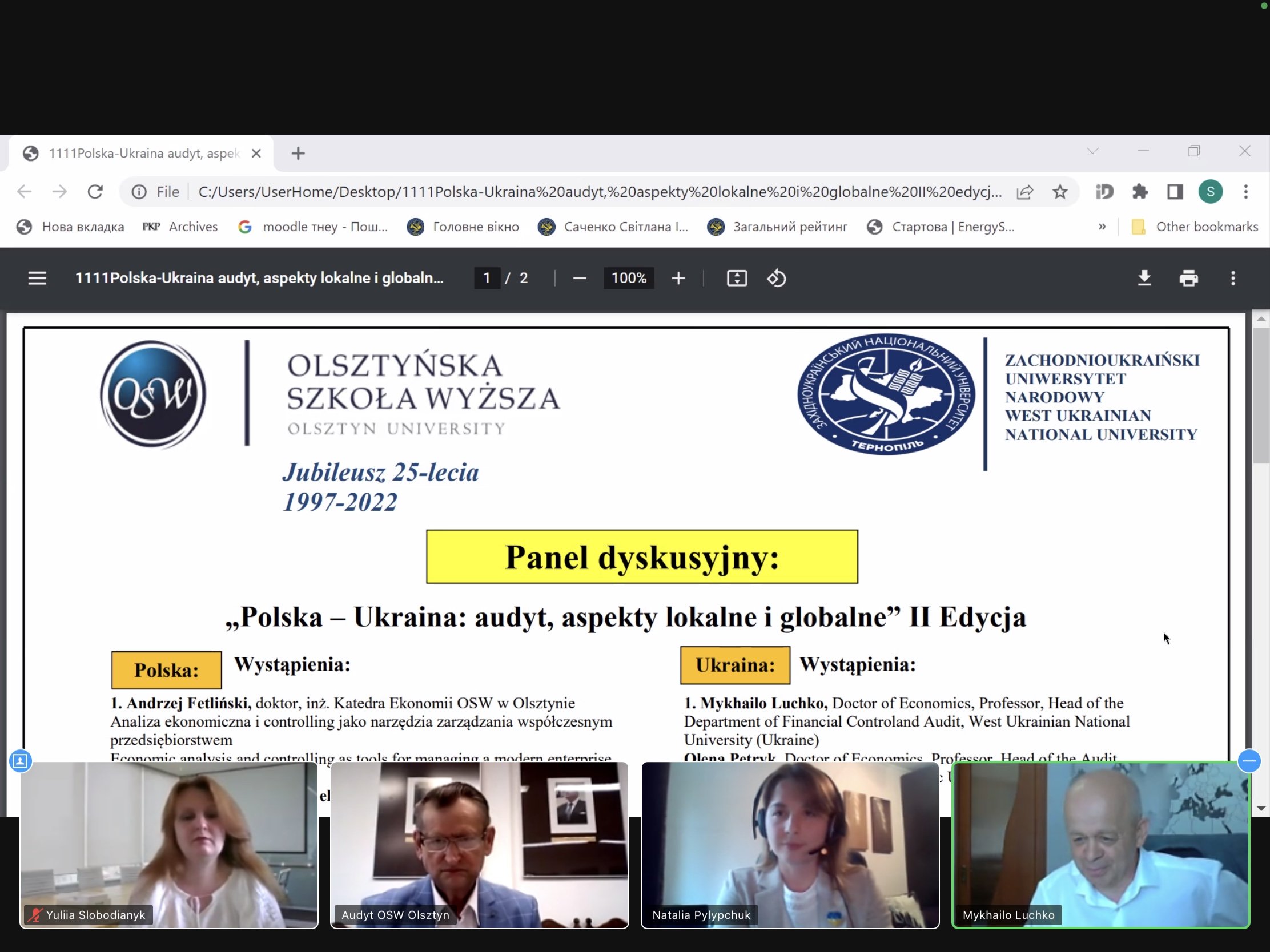Download the PDF file

click(x=1144, y=279)
